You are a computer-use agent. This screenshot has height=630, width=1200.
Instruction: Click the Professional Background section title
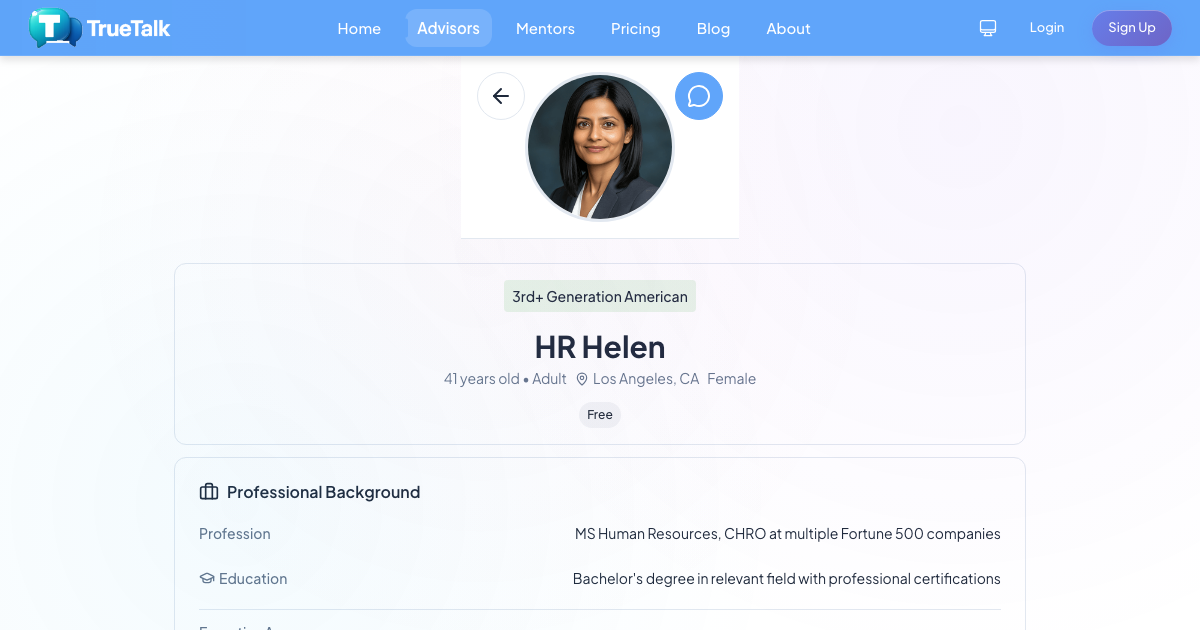pos(323,492)
